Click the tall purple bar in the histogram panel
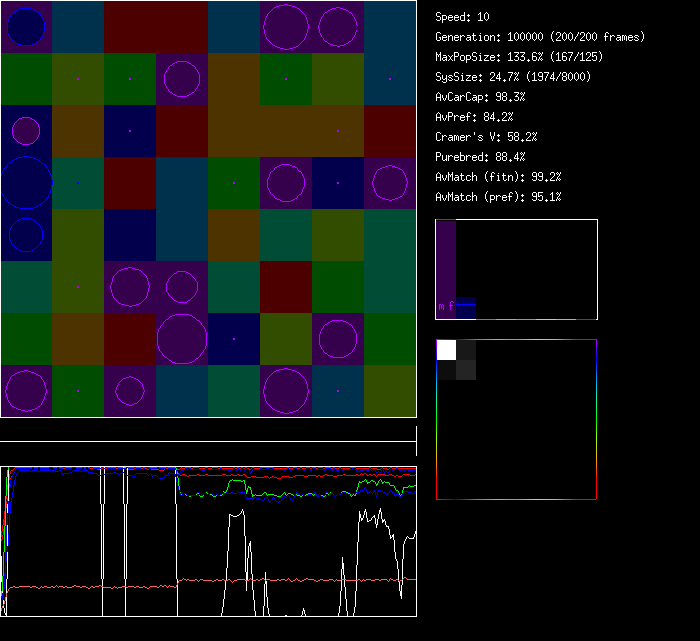Screen dimensions: 700x641 pyautogui.click(x=446, y=260)
